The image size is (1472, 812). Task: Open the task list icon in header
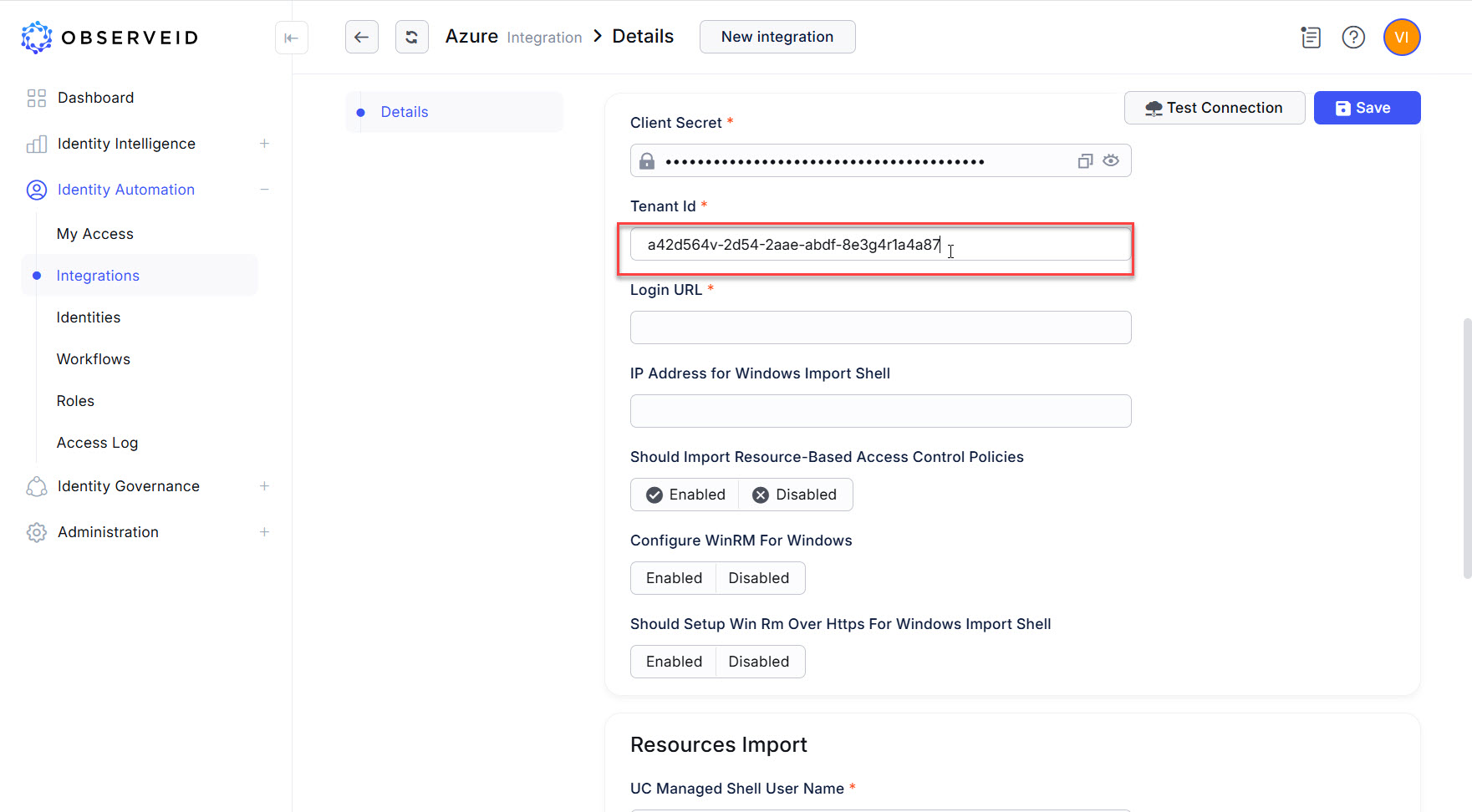point(1311,38)
